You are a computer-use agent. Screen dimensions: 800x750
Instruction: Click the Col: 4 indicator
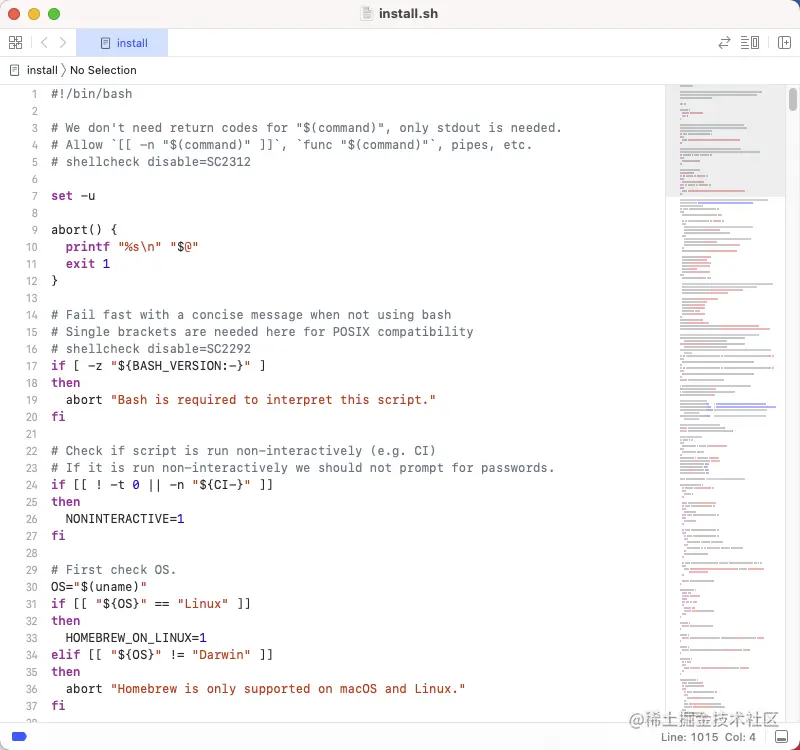(x=738, y=735)
